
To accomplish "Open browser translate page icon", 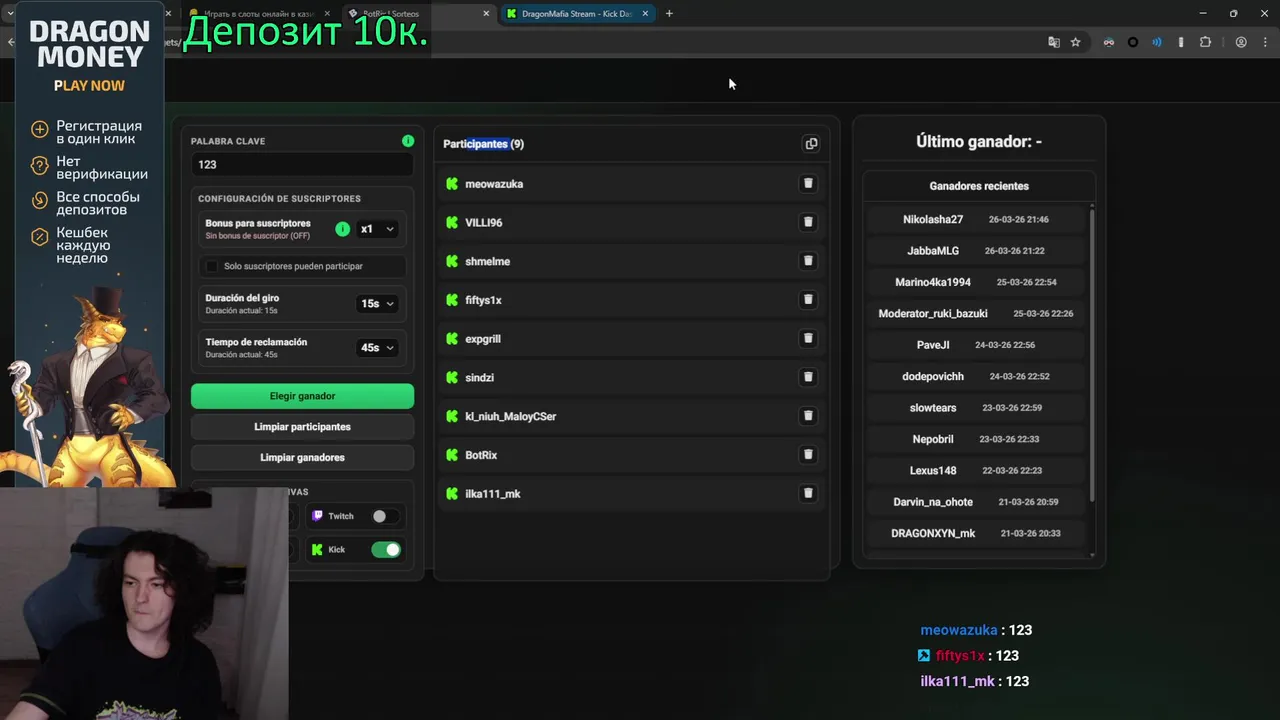I will click(1053, 42).
